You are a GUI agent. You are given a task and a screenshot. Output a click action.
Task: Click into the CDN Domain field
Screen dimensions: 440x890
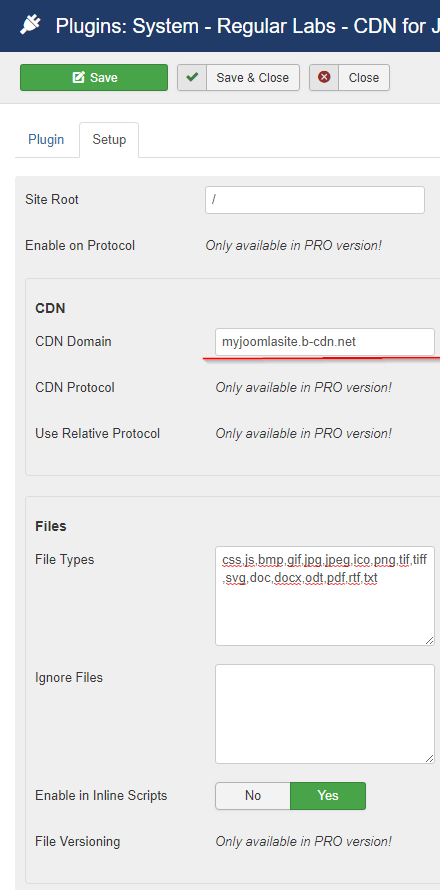tap(325, 342)
